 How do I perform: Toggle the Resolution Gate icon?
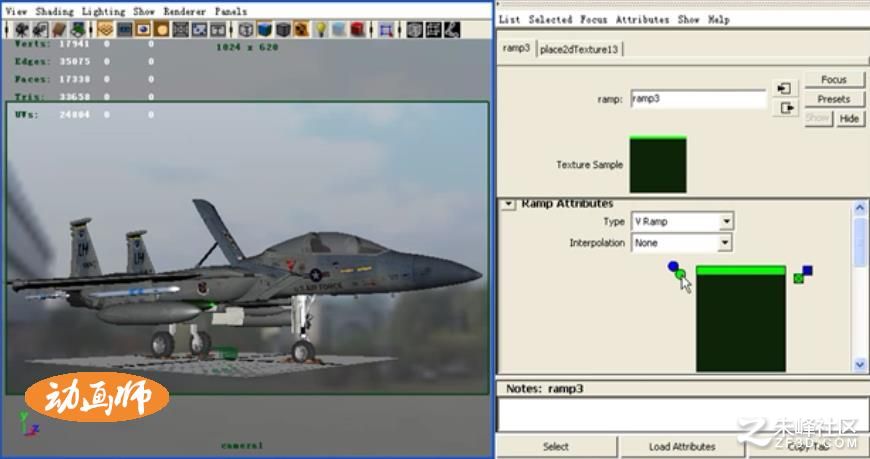click(x=143, y=30)
